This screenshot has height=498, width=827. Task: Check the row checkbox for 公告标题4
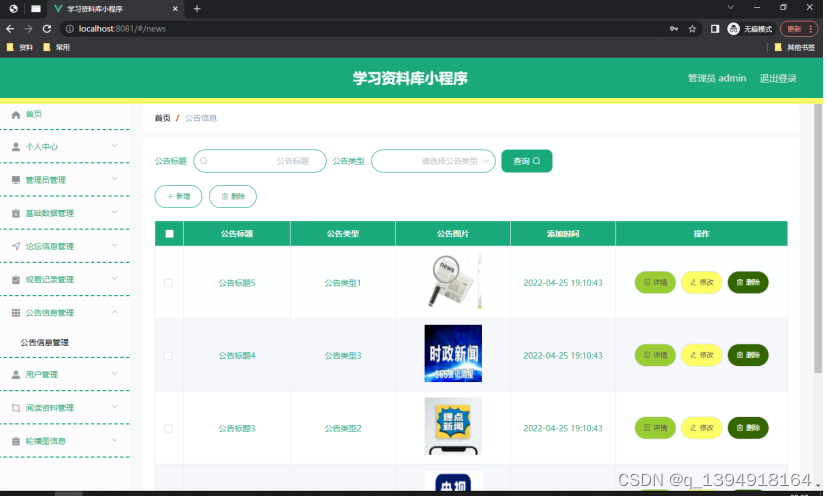coord(168,356)
